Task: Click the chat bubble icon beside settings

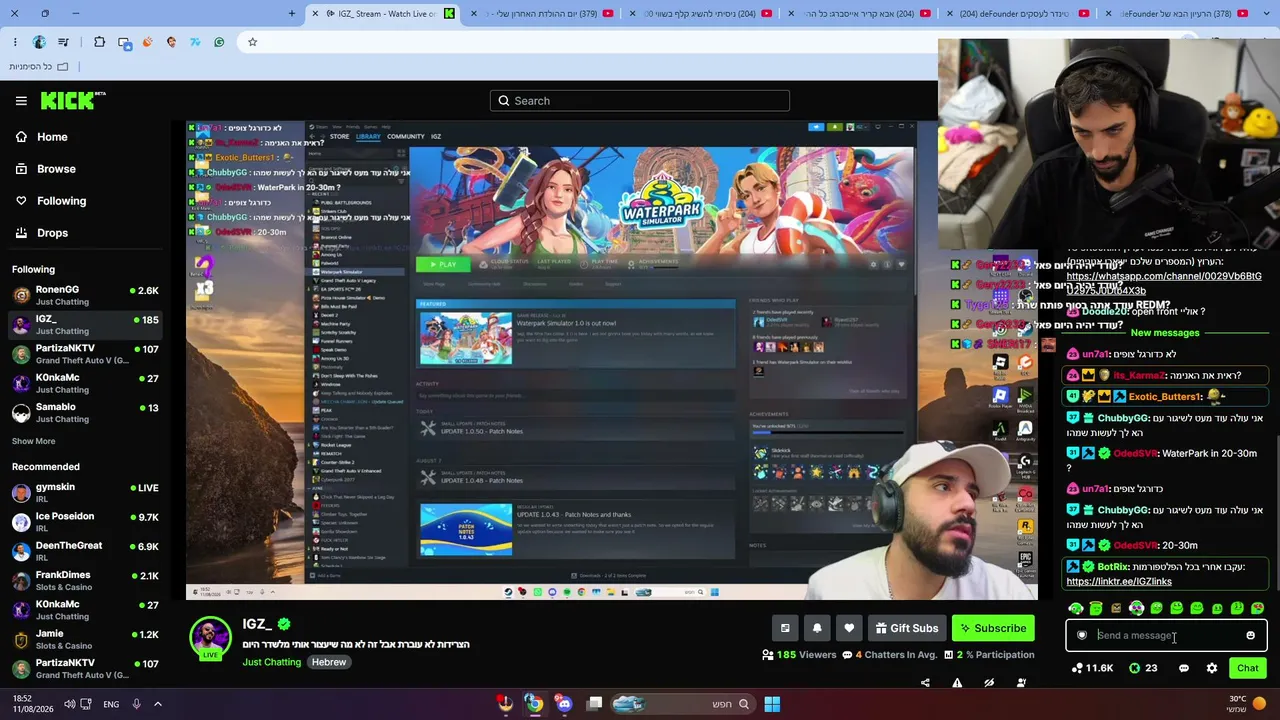Action: tap(1184, 668)
